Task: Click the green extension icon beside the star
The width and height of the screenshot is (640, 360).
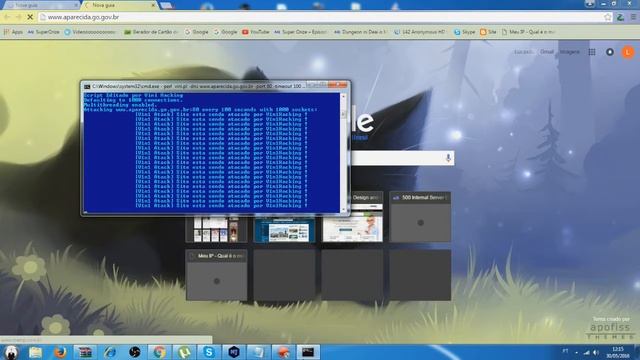Action: 620,17
